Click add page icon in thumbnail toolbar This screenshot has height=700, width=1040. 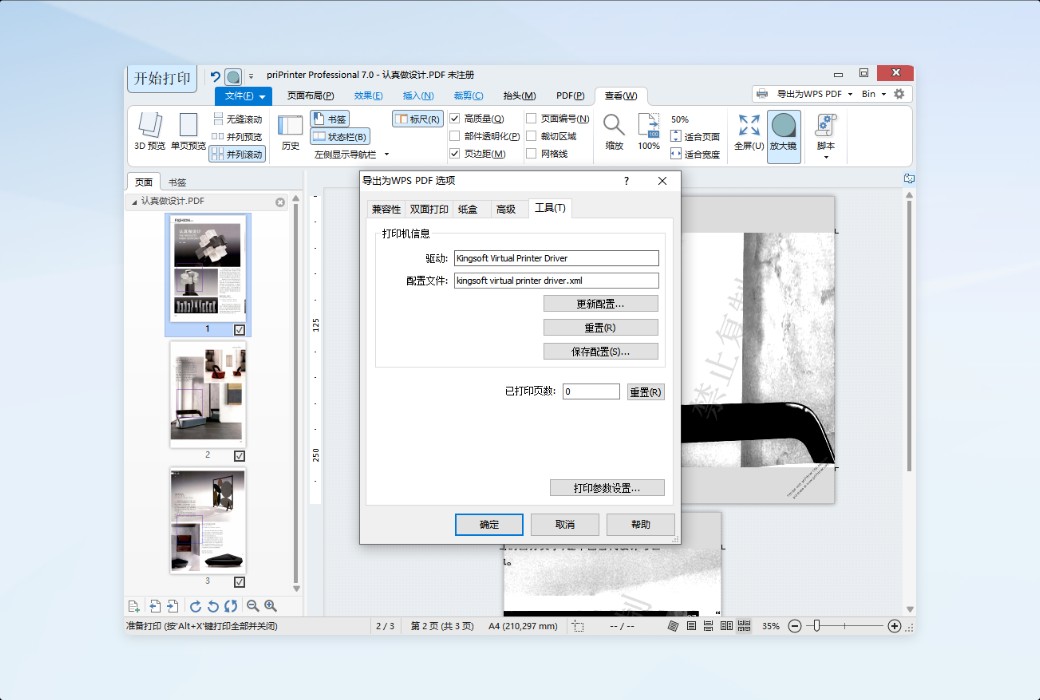(134, 606)
